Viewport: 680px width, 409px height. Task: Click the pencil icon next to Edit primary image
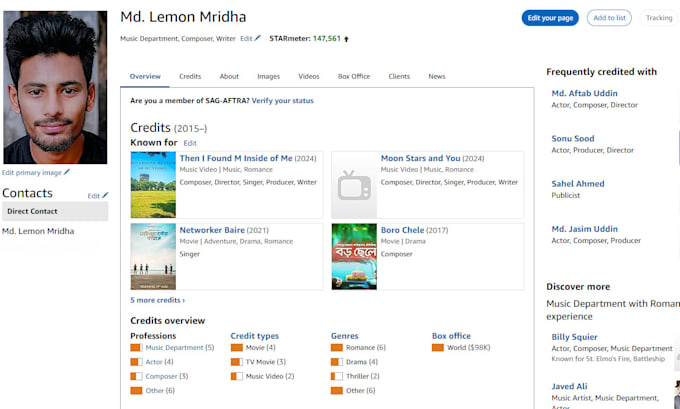[x=66, y=172]
